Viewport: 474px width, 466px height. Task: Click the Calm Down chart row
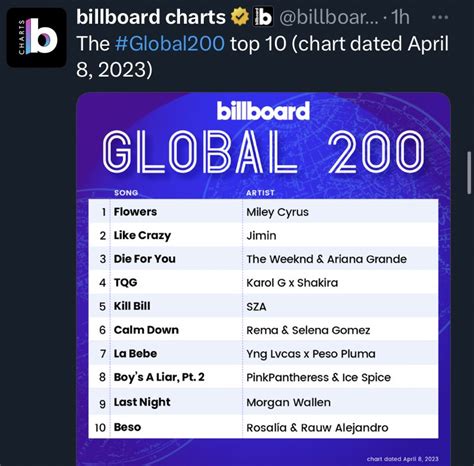(263, 330)
